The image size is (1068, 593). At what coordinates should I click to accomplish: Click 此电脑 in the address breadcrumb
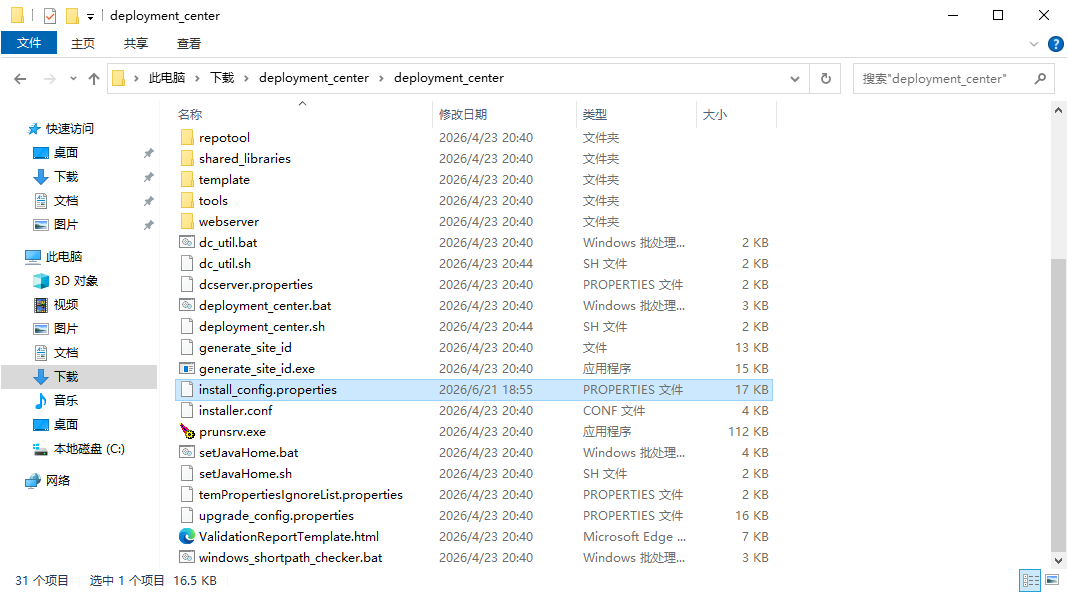point(167,78)
